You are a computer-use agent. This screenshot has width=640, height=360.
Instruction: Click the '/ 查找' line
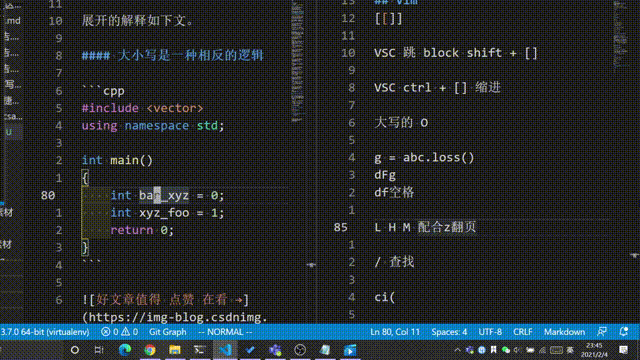pos(394,262)
